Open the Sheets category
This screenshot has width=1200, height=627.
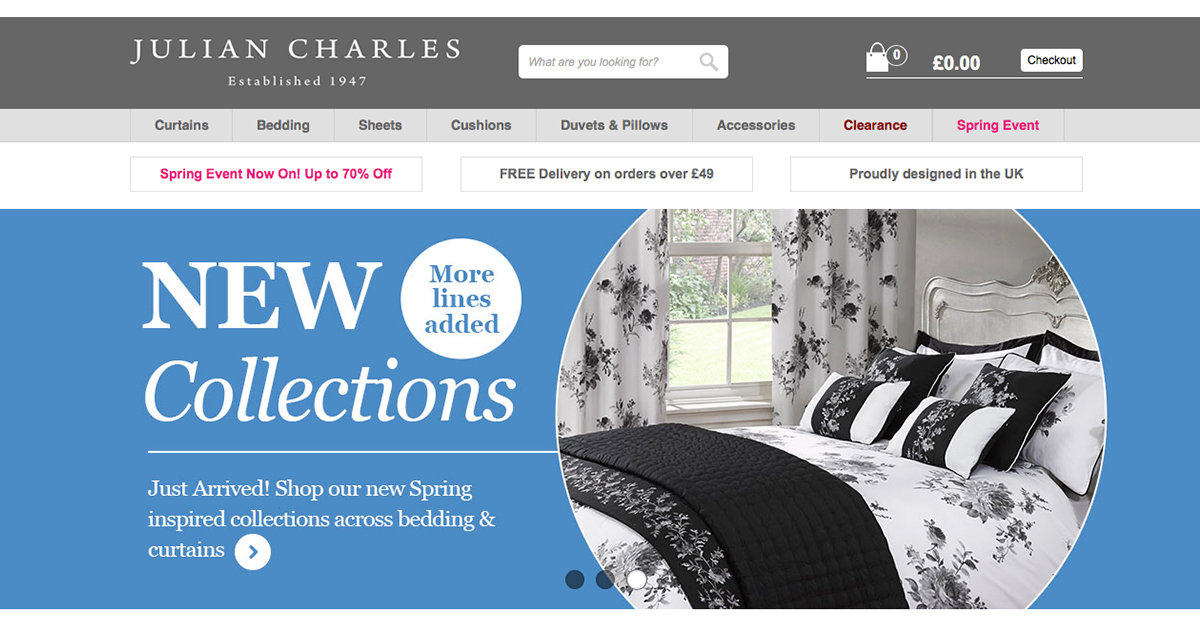[x=380, y=125]
